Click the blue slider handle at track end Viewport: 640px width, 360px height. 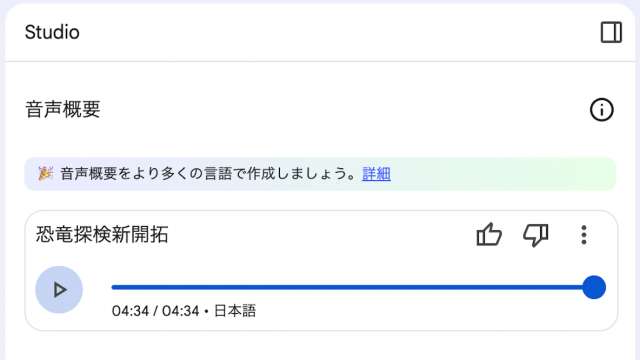point(594,287)
